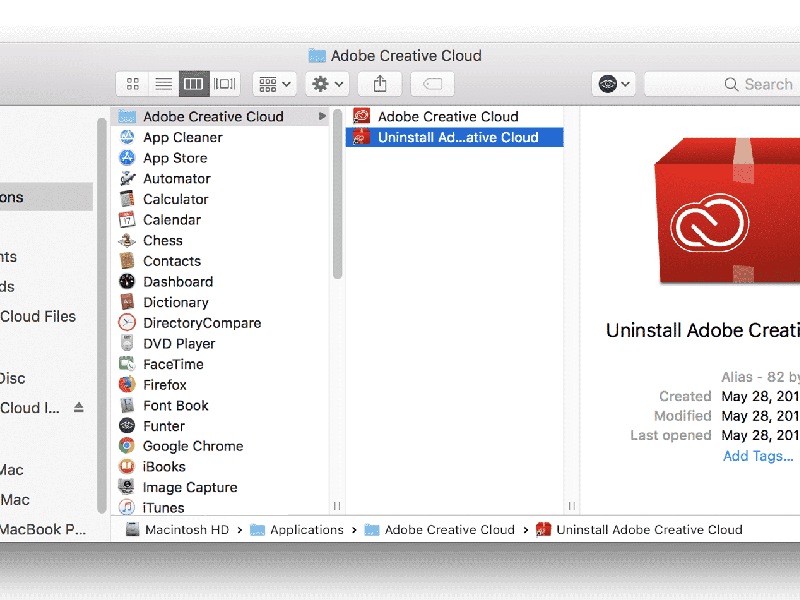Open the gear action menu
This screenshot has height=600, width=800.
click(x=327, y=84)
